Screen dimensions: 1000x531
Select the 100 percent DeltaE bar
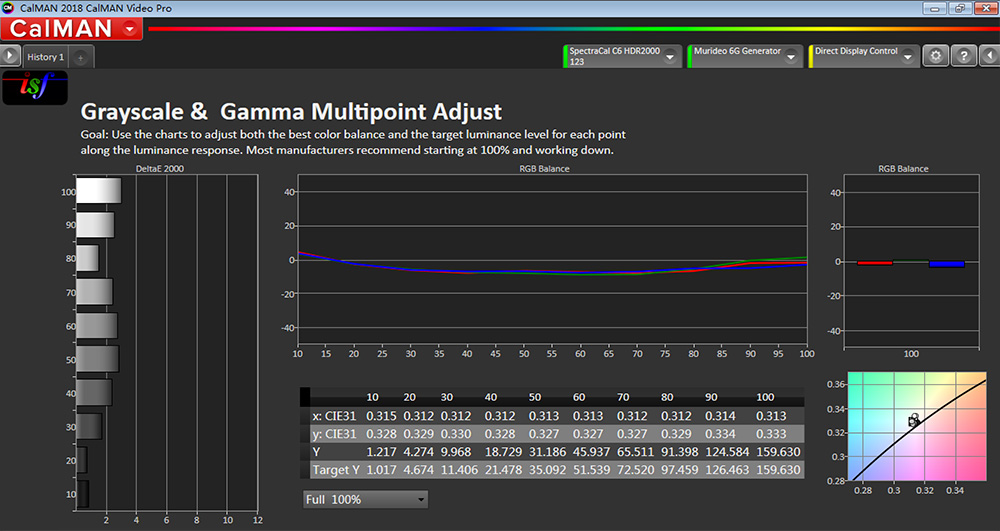(99, 191)
